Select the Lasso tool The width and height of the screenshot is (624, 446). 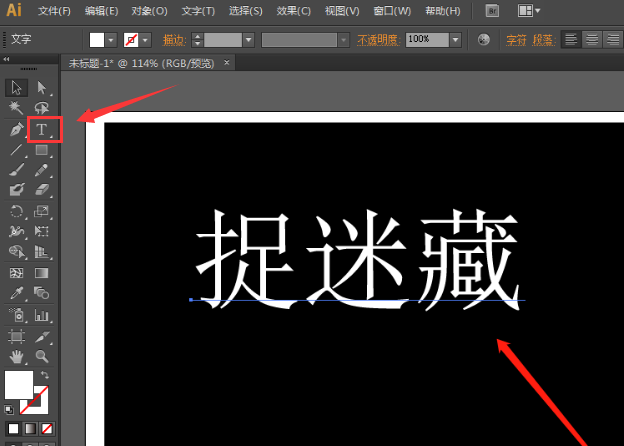coord(42,108)
